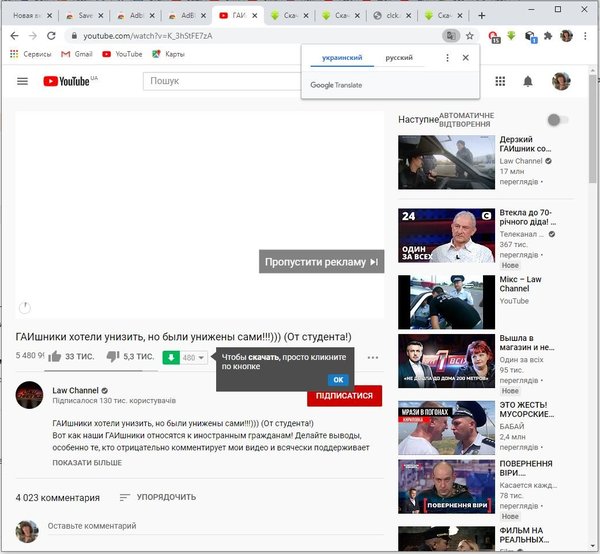Image resolution: width=600 pixels, height=554 pixels.
Task: Open the Сервисы apps bookmark
Action: click(x=31, y=54)
